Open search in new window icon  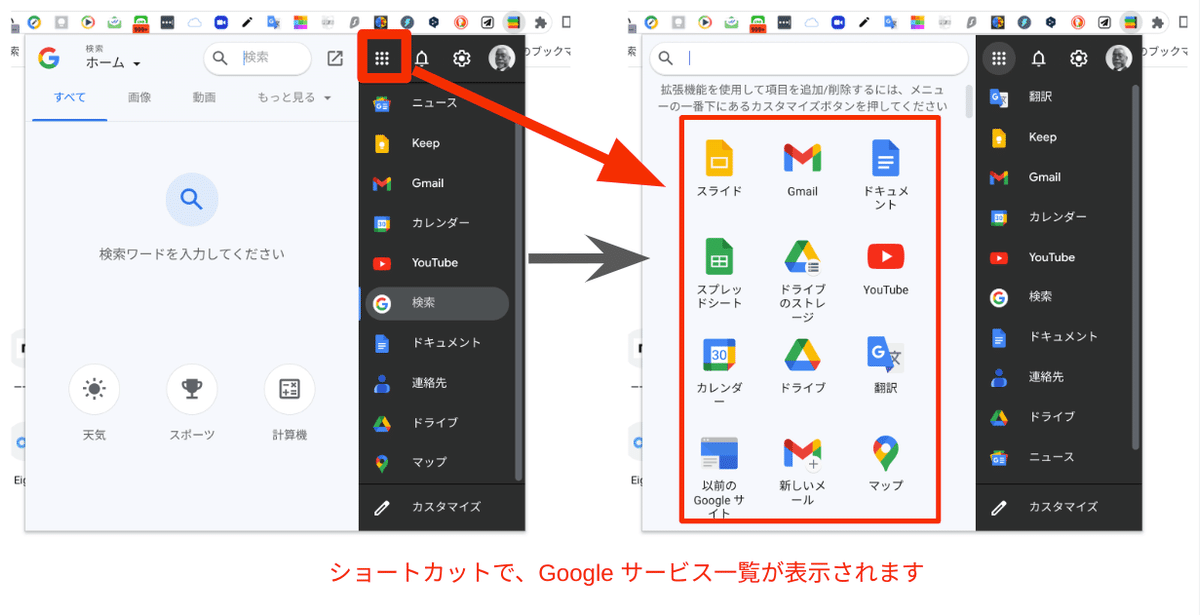[335, 59]
